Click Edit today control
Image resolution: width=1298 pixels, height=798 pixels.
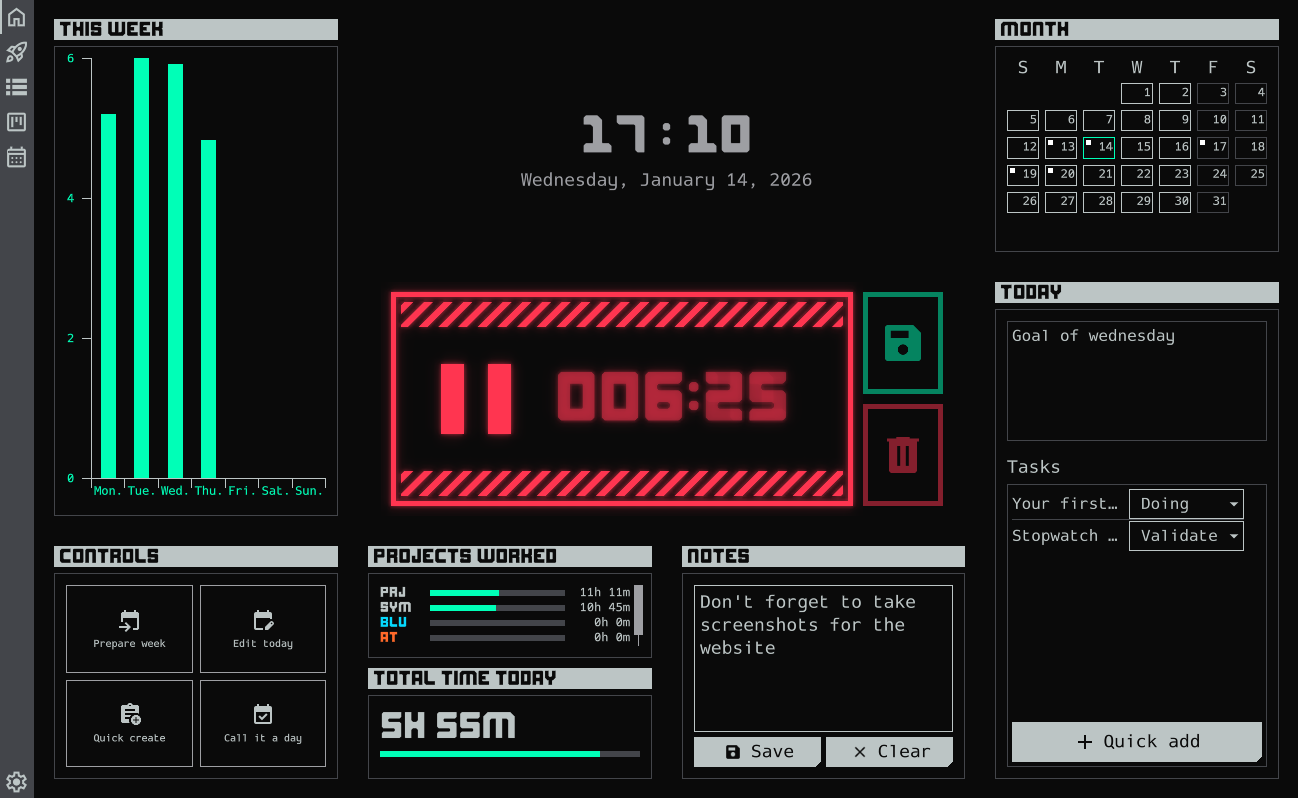263,629
